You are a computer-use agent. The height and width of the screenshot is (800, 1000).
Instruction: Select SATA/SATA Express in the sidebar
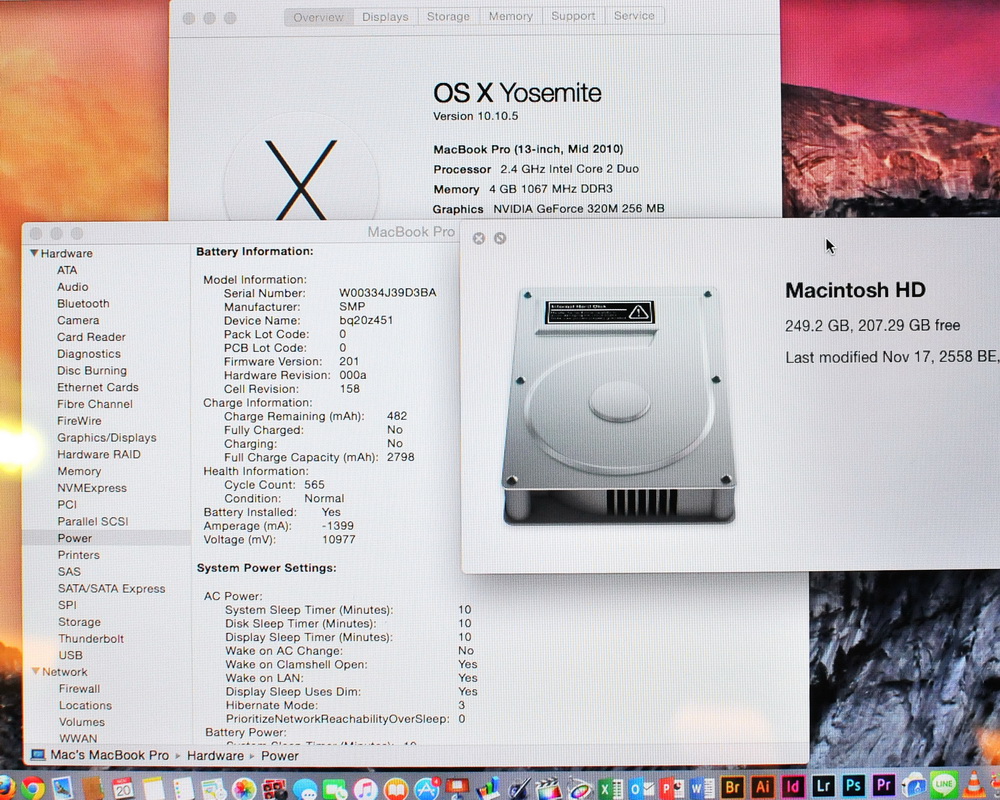111,589
